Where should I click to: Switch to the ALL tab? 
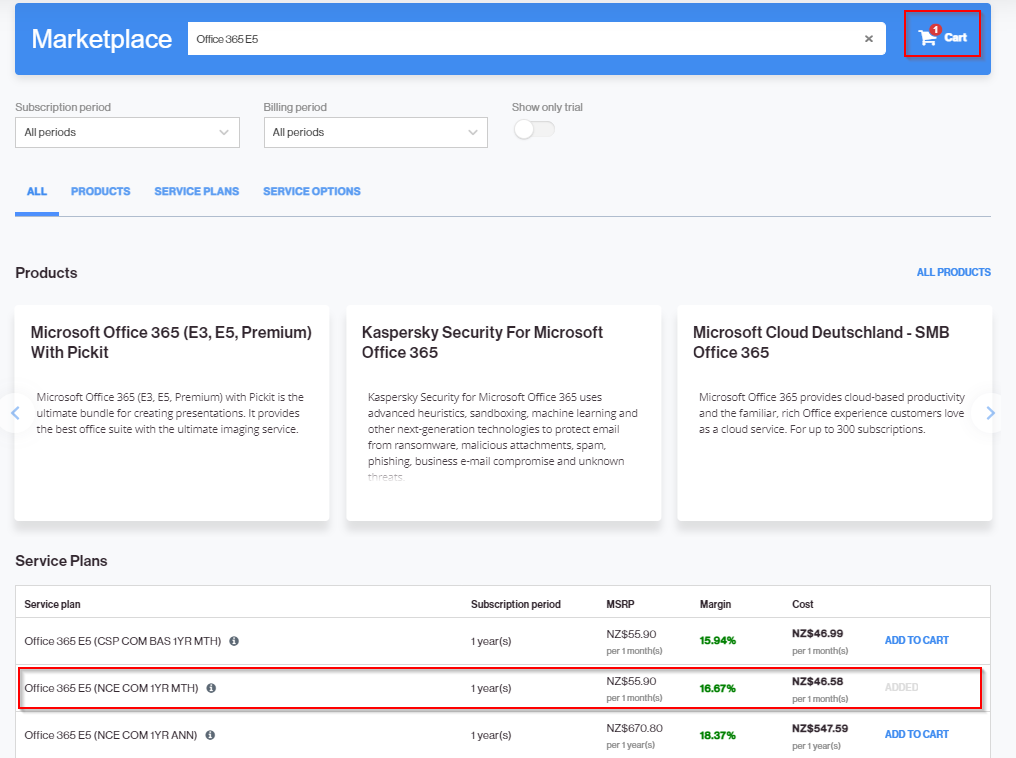[x=37, y=191]
